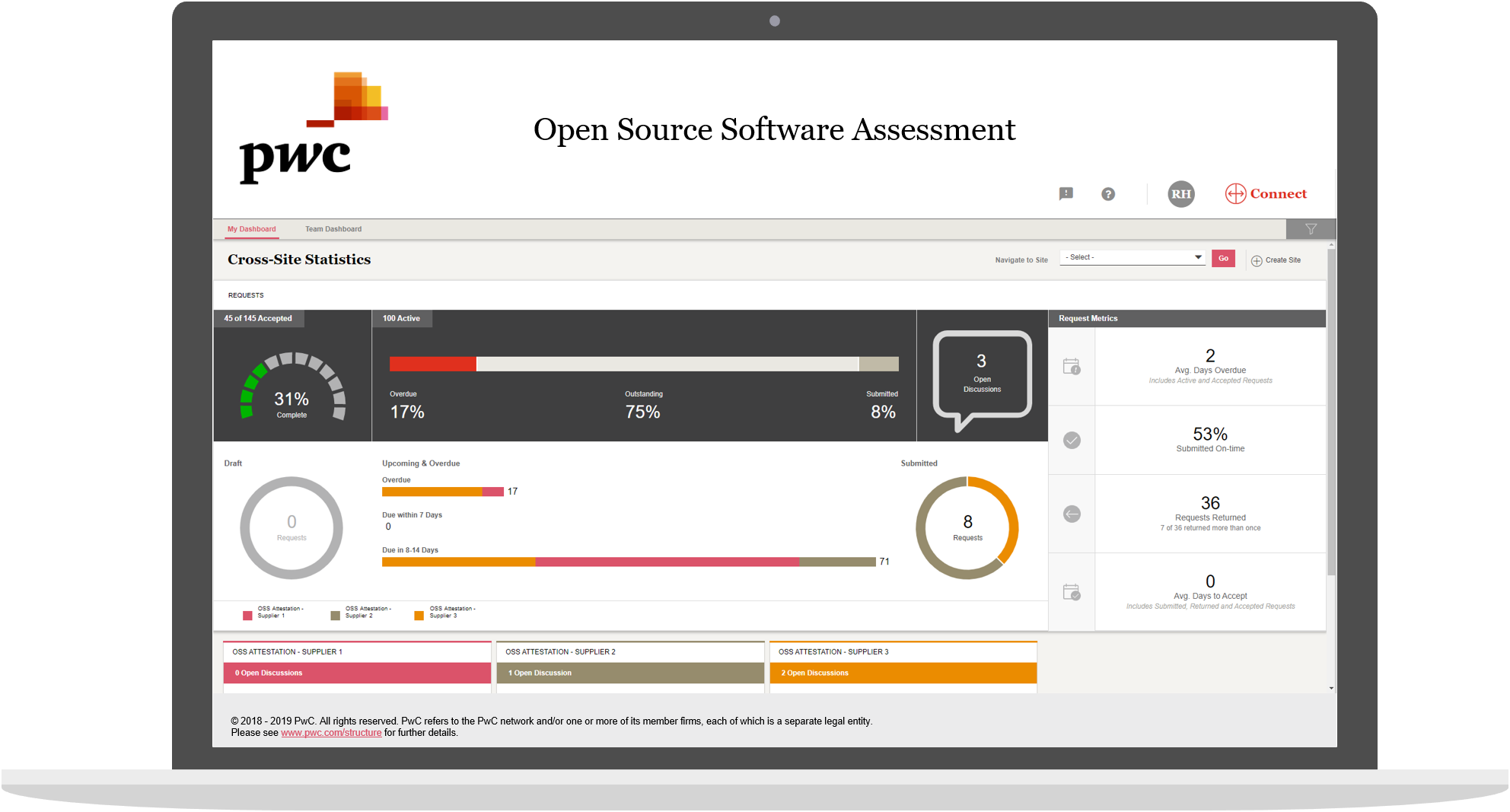Open the filter funnel icon
This screenshot has width=1510, height=812.
coord(1311,229)
